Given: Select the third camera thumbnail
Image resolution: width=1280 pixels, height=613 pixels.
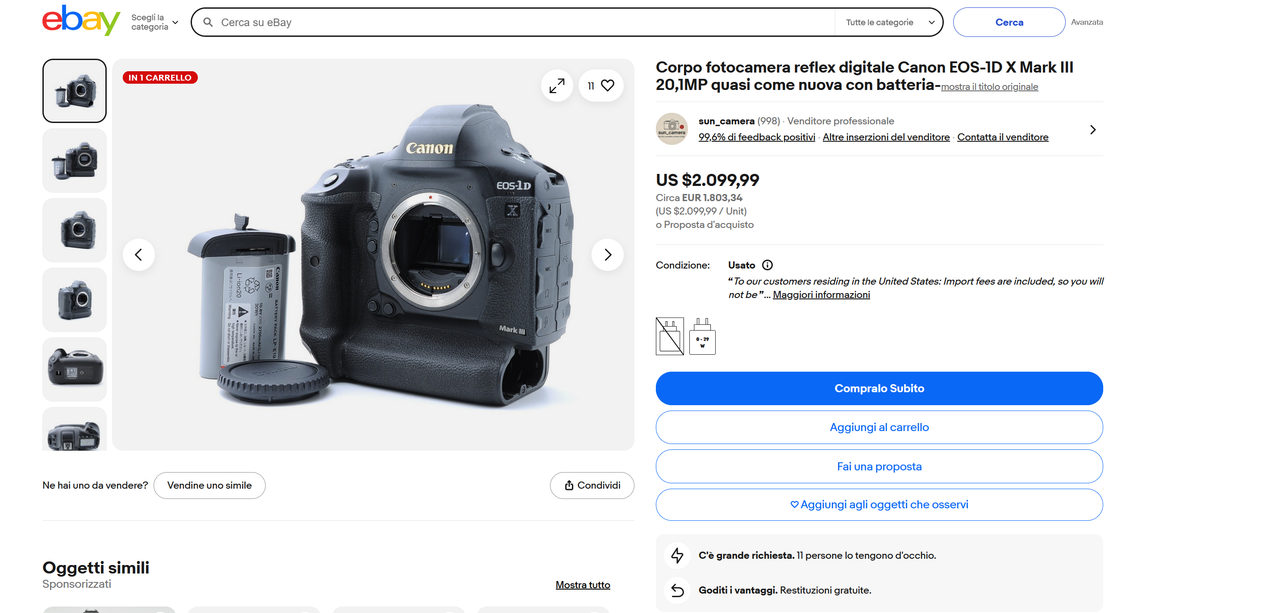Looking at the screenshot, I should point(74,230).
